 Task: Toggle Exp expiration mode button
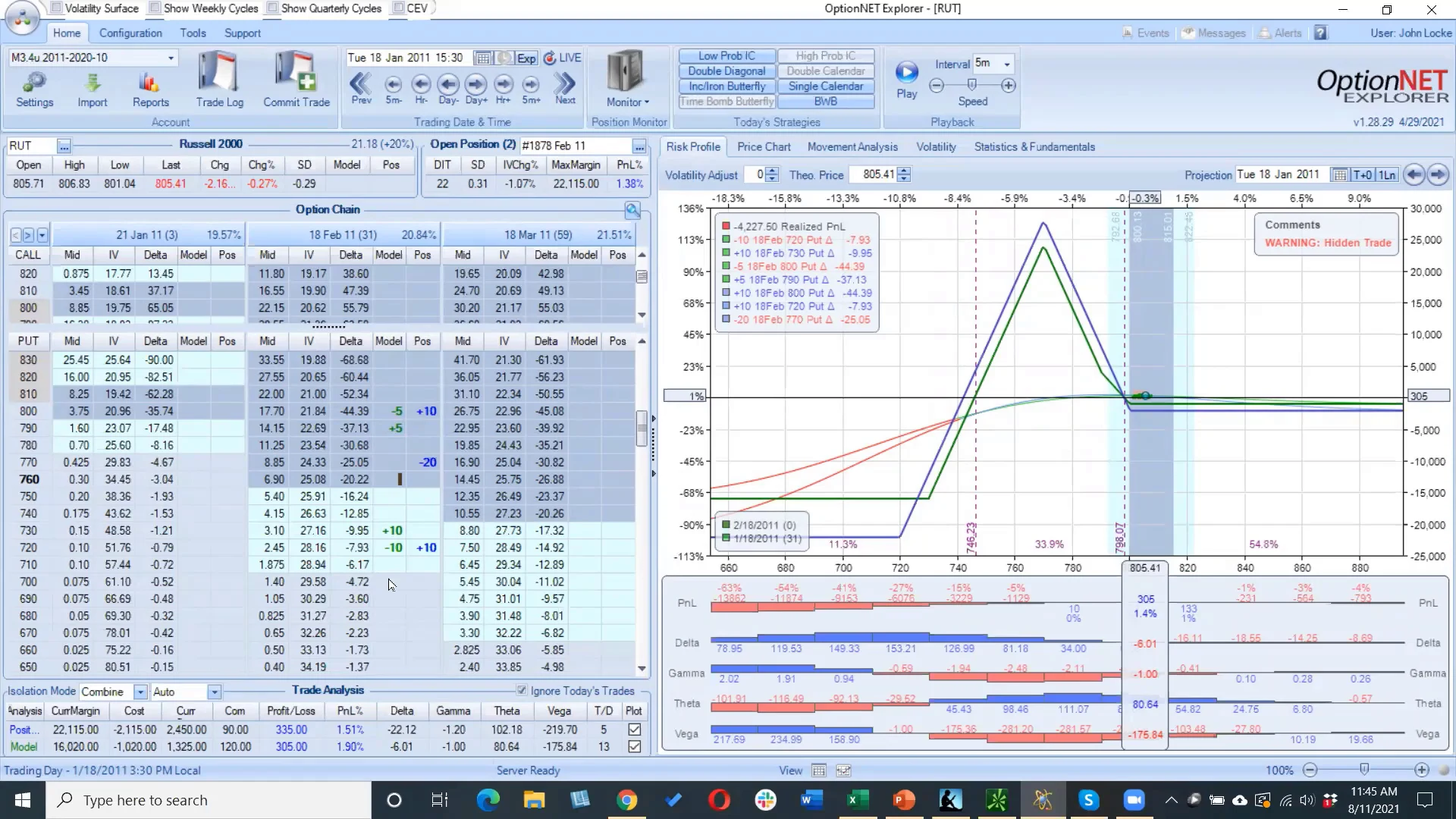[x=526, y=58]
